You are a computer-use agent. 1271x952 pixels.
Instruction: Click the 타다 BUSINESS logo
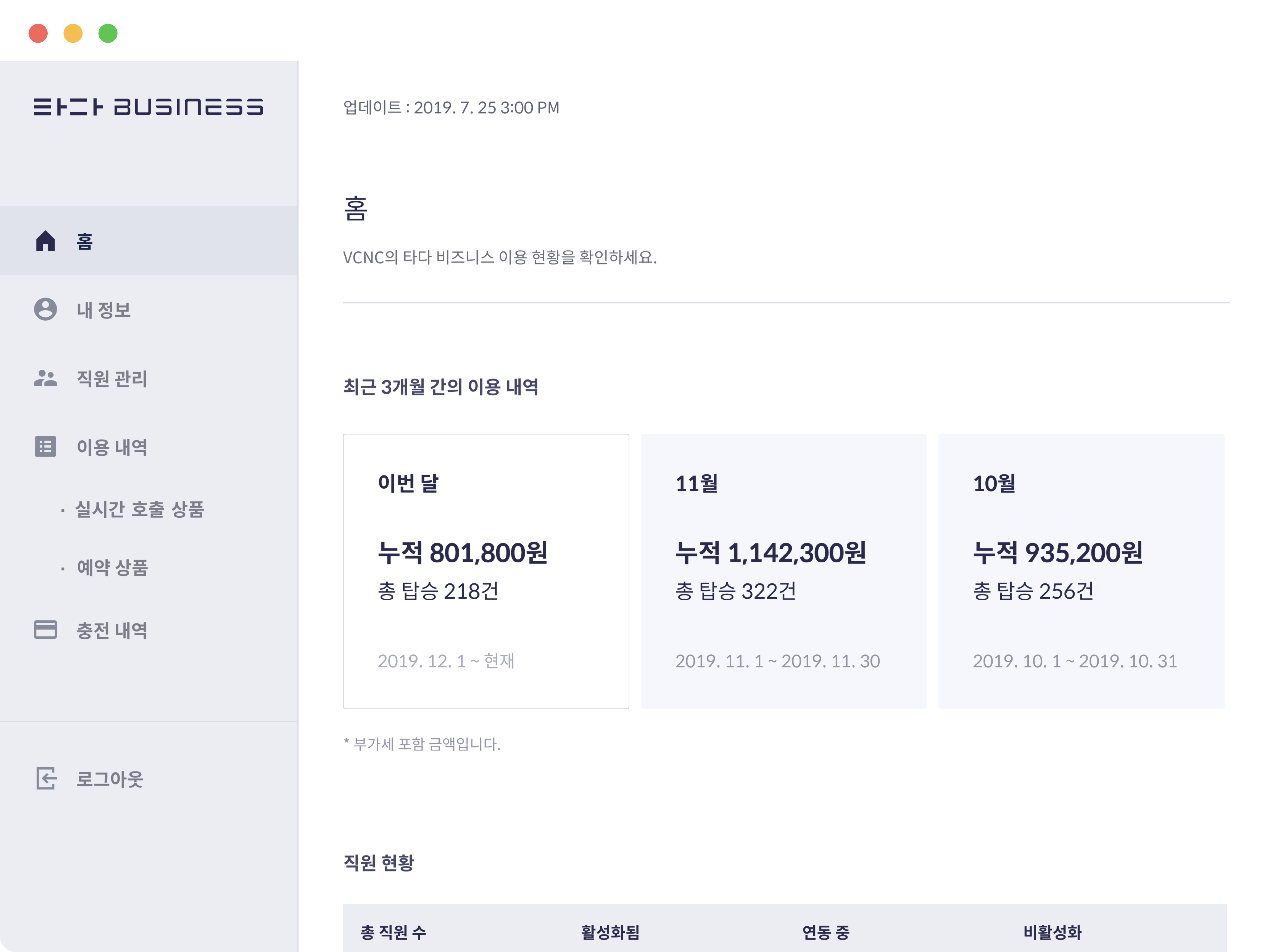[148, 107]
